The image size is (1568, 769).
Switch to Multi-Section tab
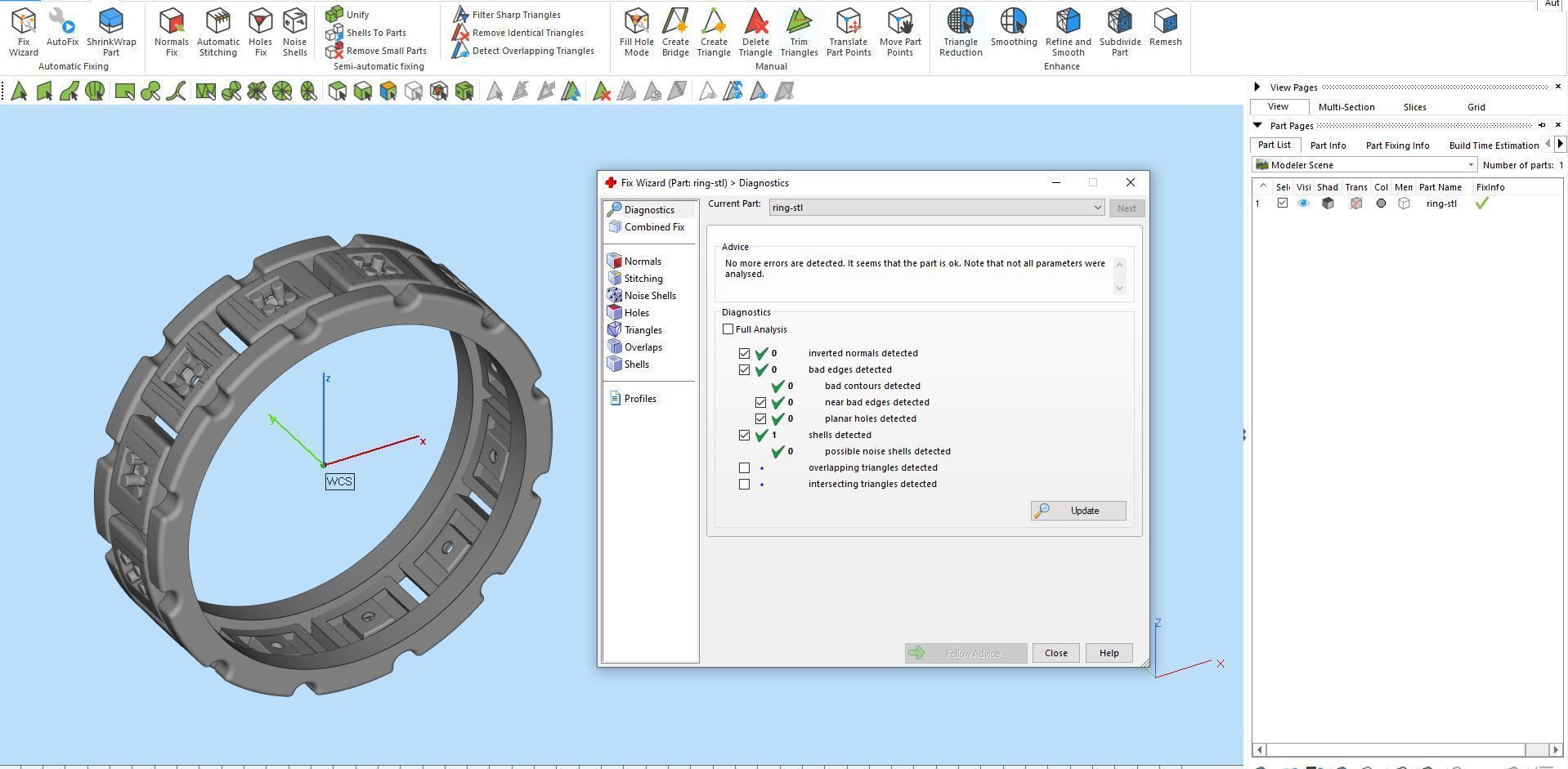(1346, 107)
